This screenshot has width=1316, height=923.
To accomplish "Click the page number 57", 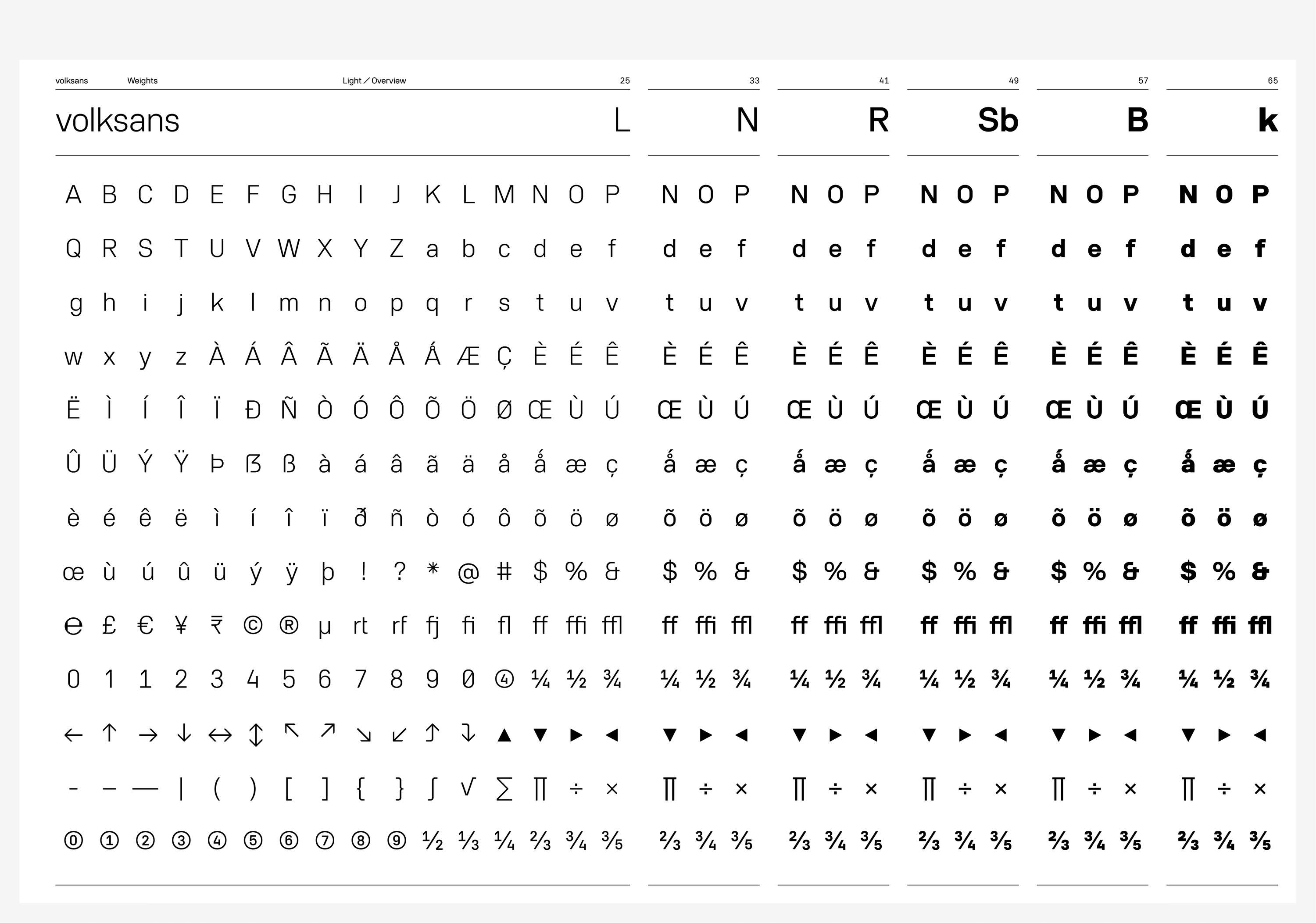I will click(x=1143, y=81).
